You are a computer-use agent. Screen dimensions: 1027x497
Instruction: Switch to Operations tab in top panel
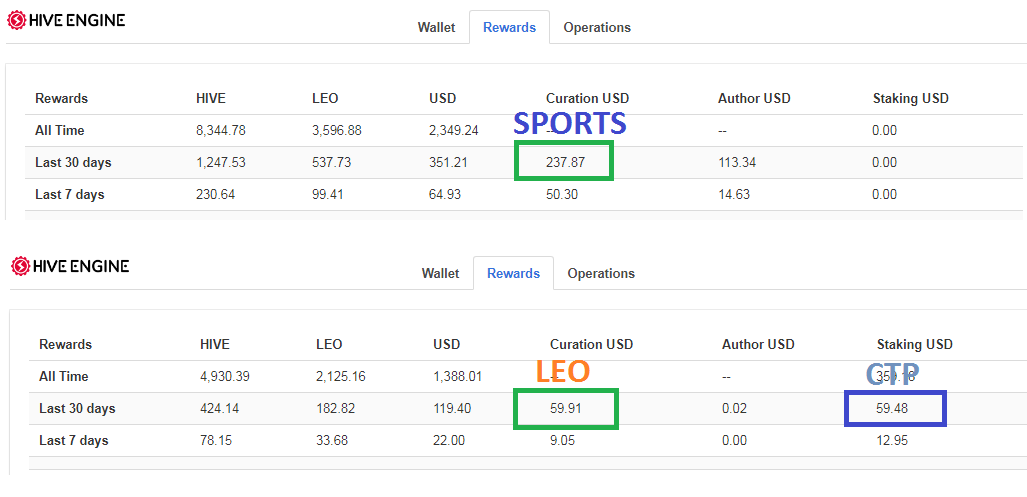pos(597,28)
